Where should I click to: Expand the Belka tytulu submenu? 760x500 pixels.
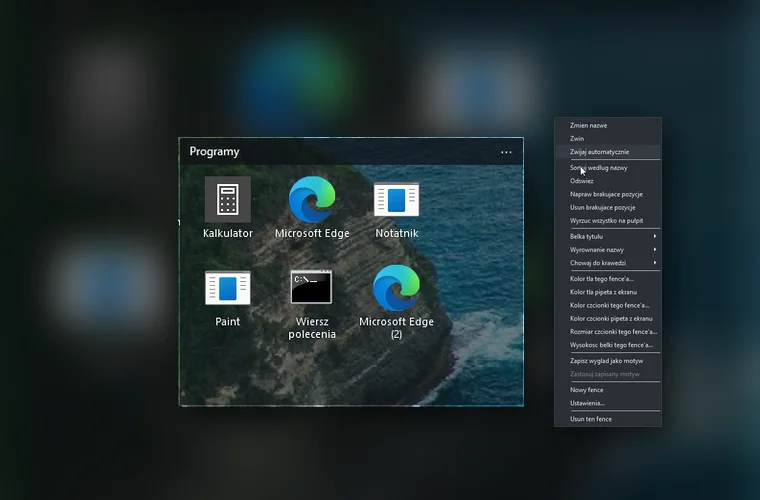pyautogui.click(x=608, y=236)
